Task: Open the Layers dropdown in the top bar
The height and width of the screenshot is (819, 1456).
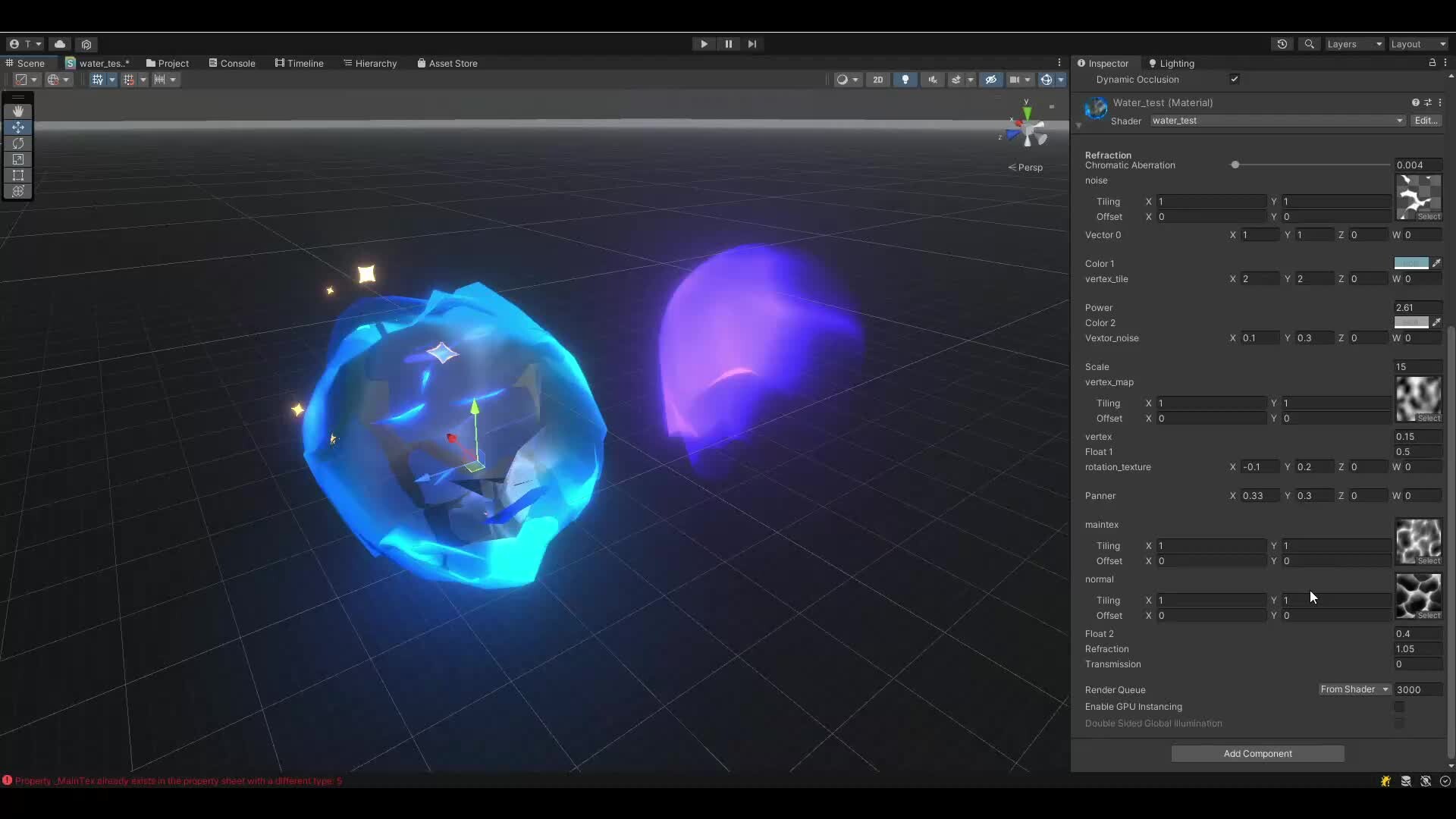Action: coord(1354,44)
